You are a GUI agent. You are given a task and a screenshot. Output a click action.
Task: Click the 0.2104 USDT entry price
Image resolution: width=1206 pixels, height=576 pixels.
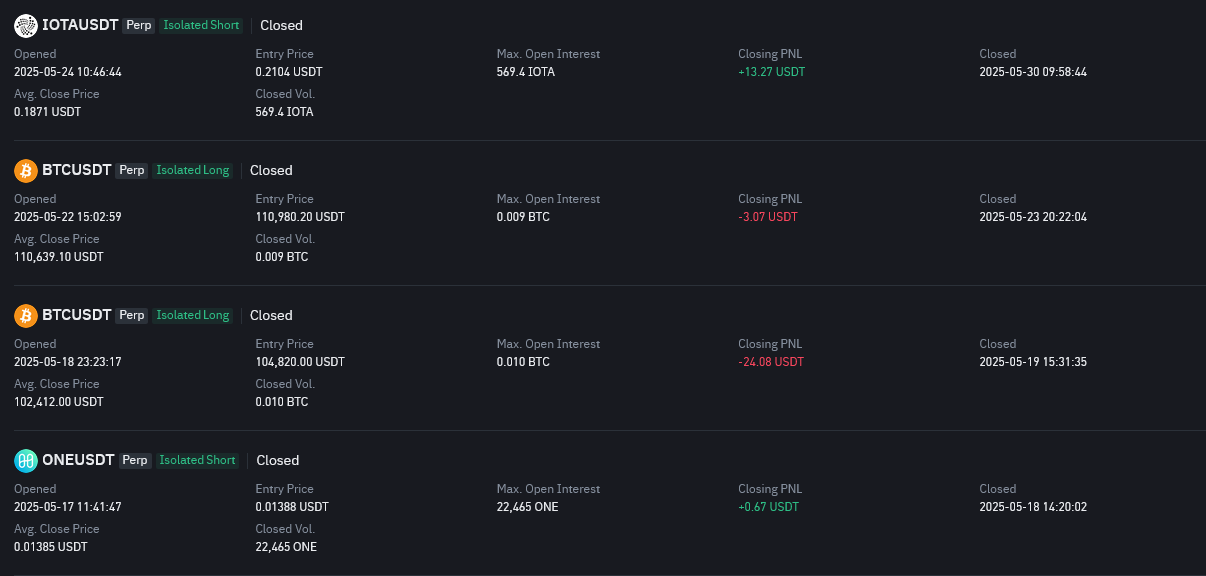pos(289,72)
